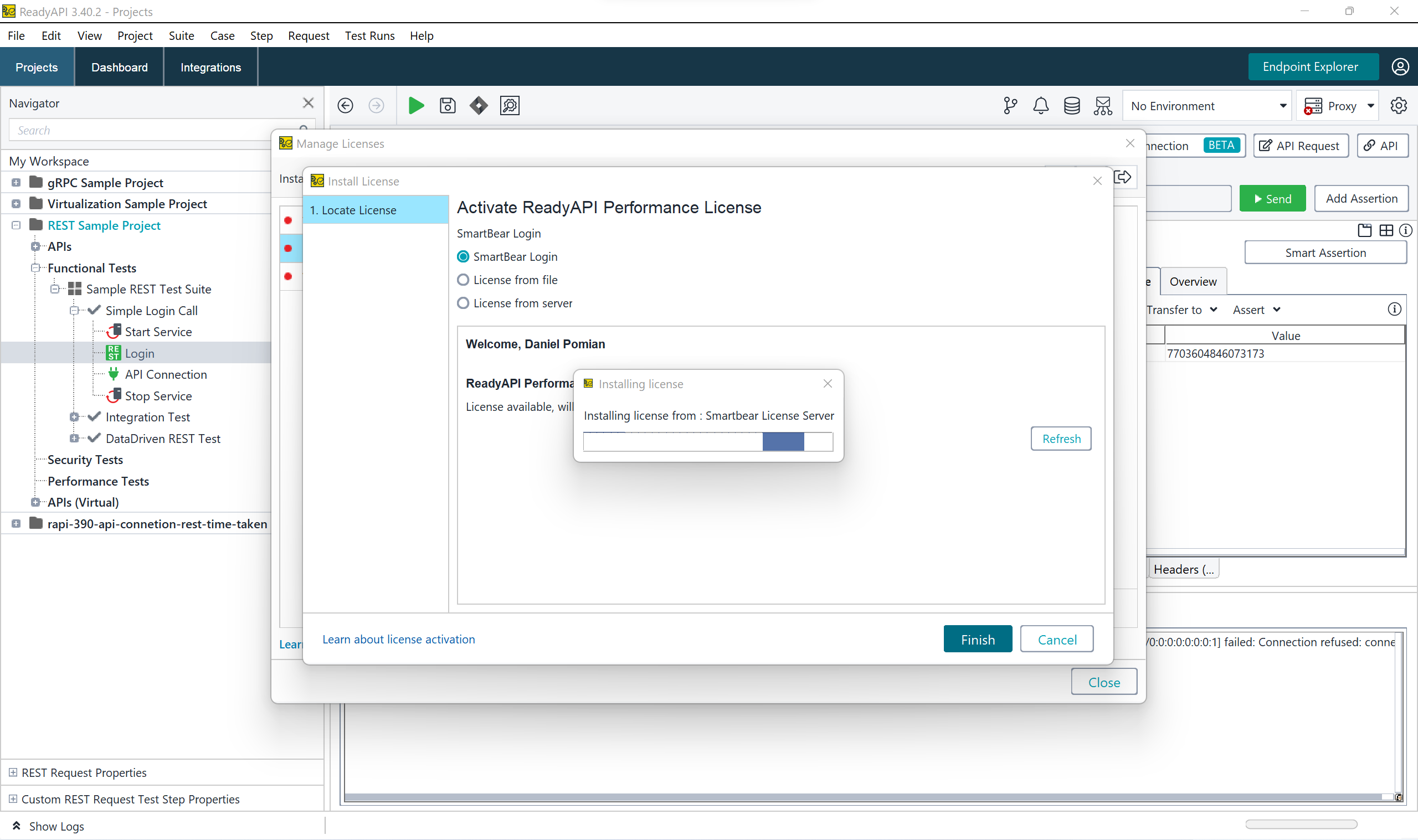Click the Finish button
The image size is (1418, 840).
[978, 639]
